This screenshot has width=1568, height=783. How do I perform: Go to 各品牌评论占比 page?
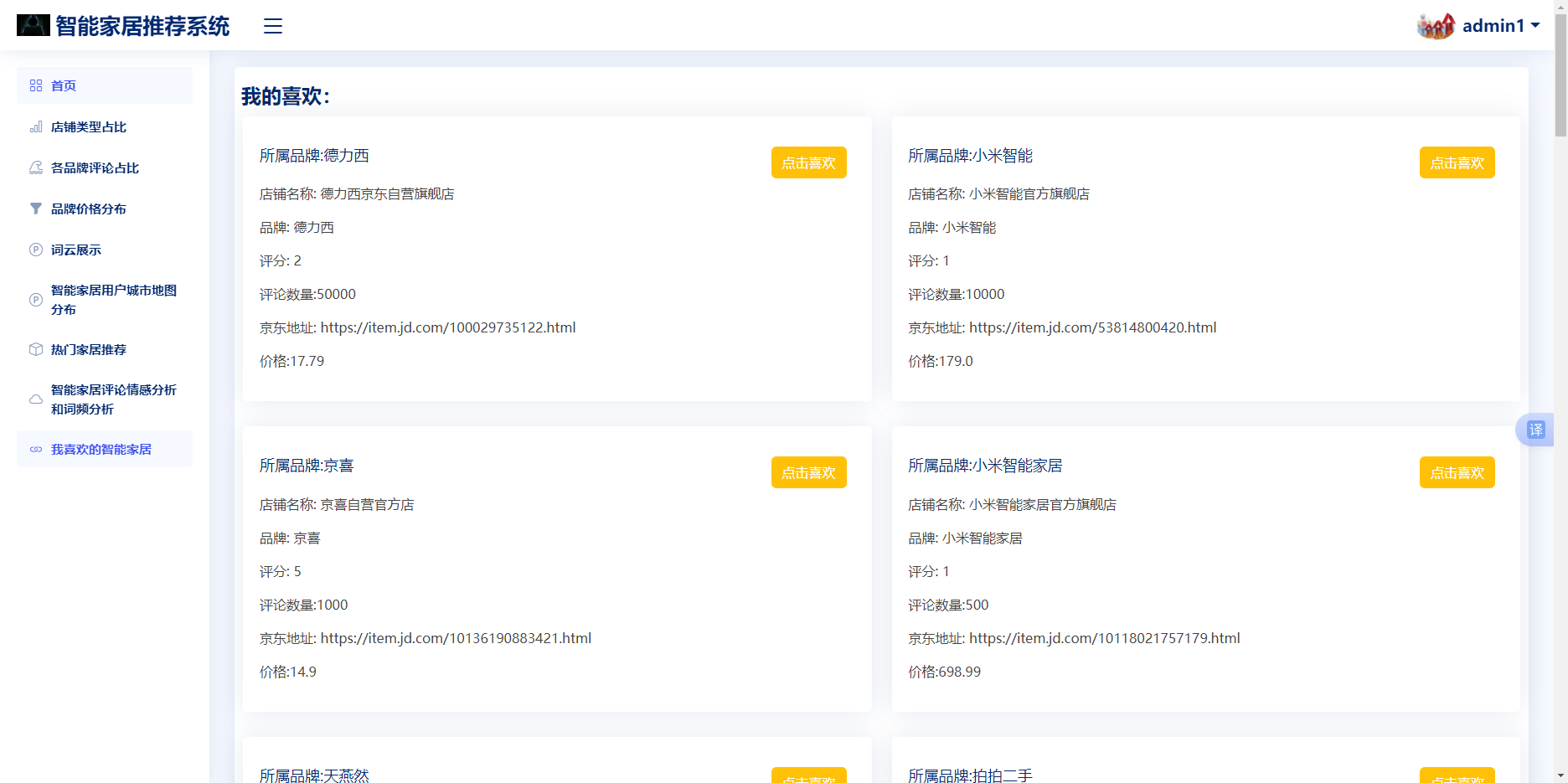[x=105, y=167]
